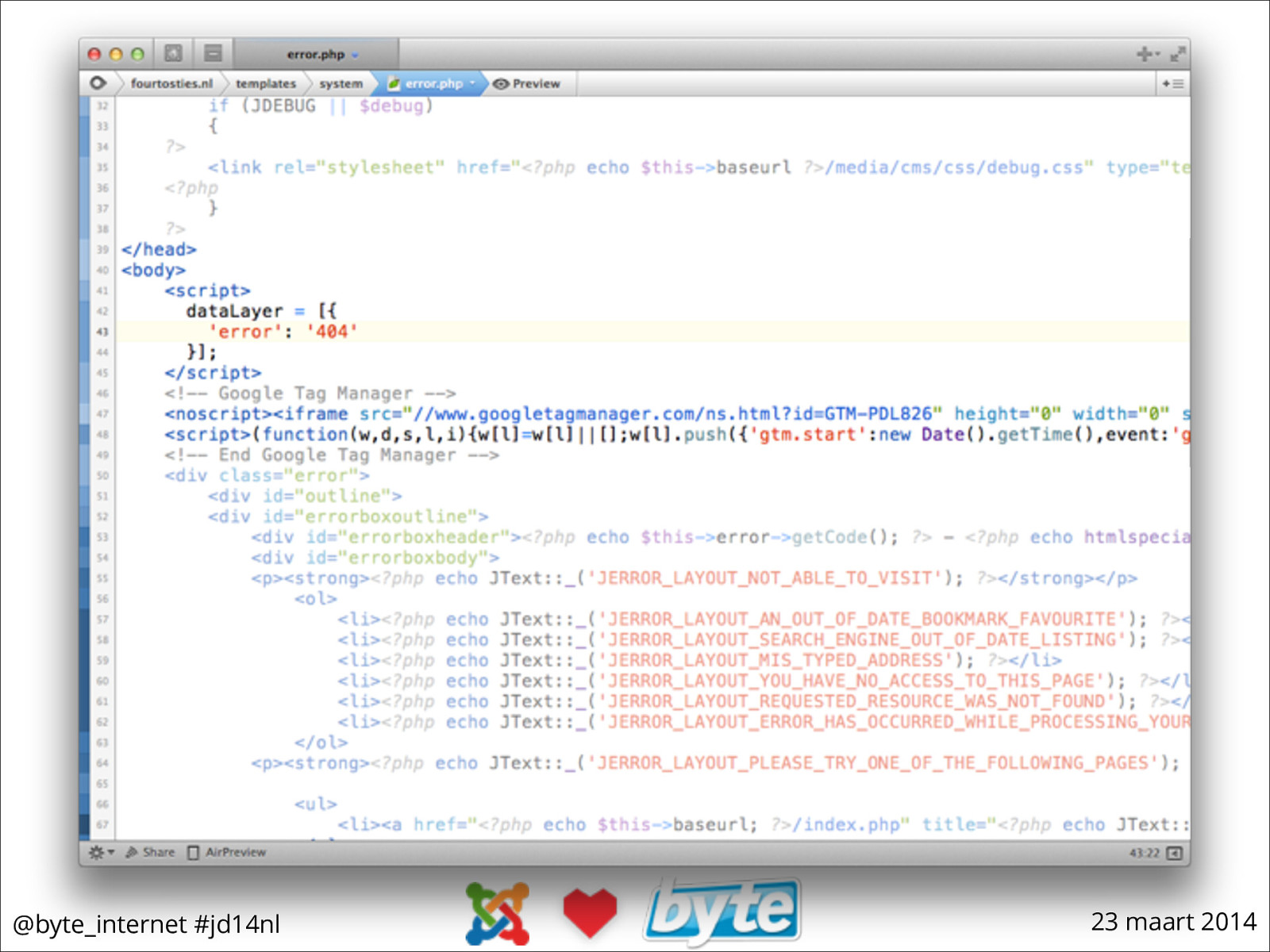The width and height of the screenshot is (1270, 952).
Task: Expand the error.php title dropdown arrow
Action: point(355,56)
